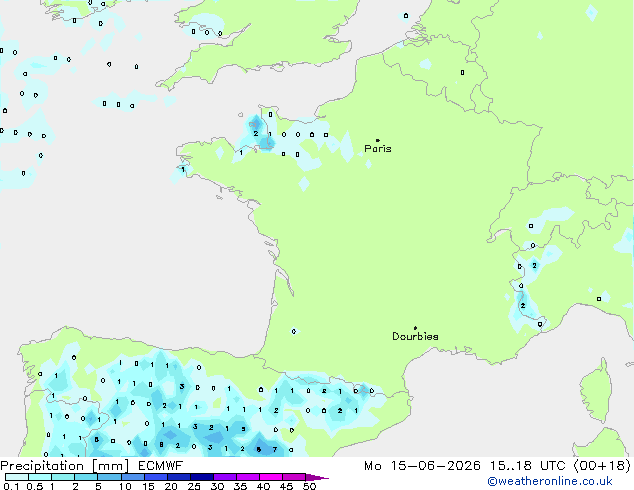The image size is (634, 490).
Task: Click the forecast date 'Mo 15-06-2026'
Action: coord(422,466)
